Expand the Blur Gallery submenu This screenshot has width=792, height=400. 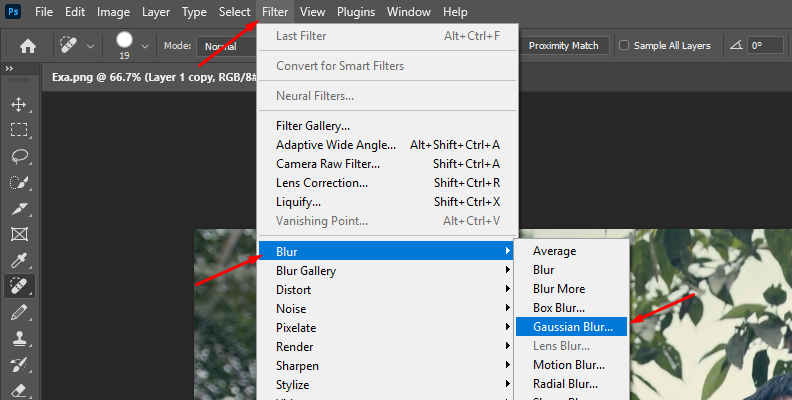tap(387, 271)
